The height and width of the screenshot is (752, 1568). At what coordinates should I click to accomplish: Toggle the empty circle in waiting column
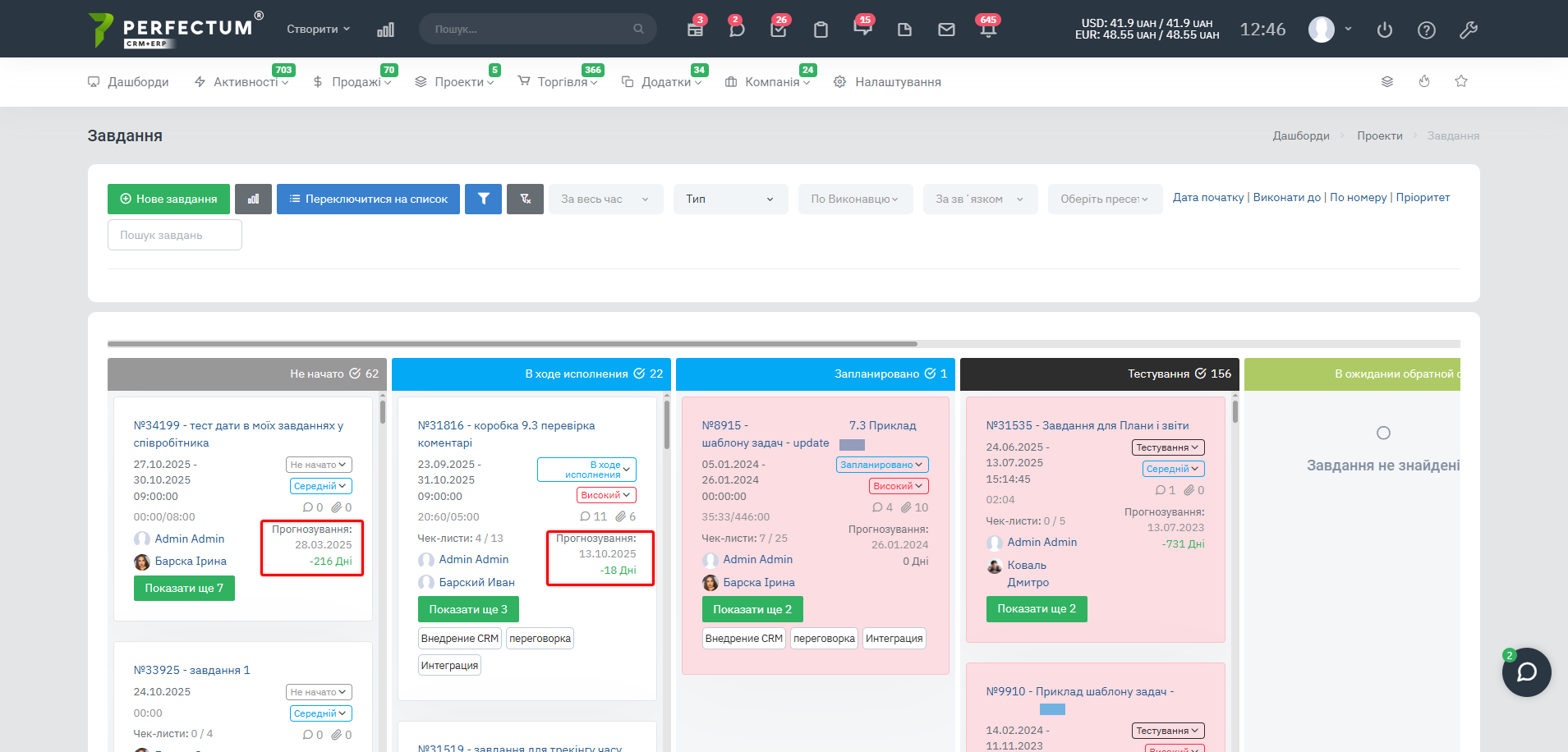[x=1383, y=433]
